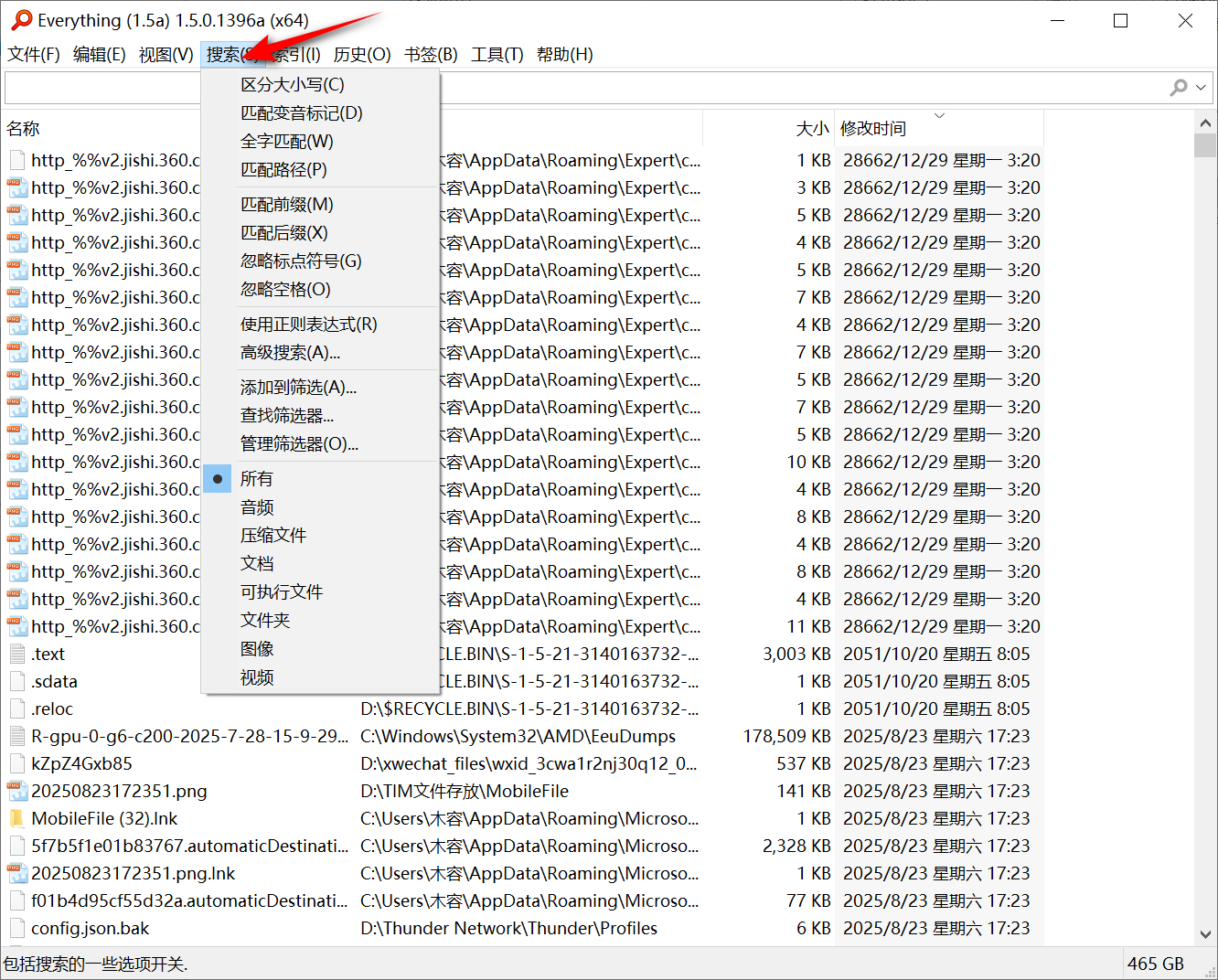Select the 文档 document filter

[x=321, y=563]
